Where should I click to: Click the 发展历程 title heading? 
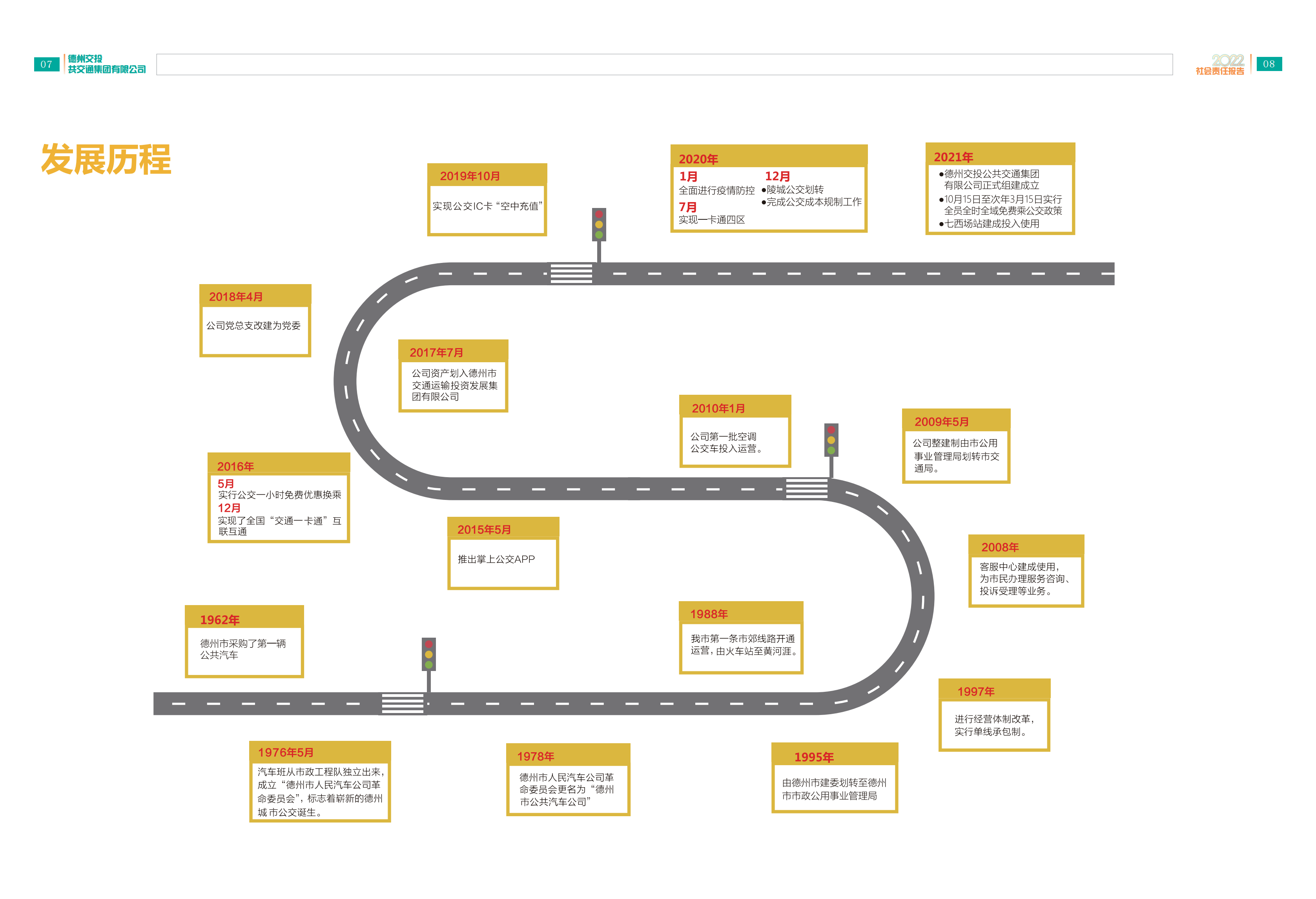[x=106, y=159]
